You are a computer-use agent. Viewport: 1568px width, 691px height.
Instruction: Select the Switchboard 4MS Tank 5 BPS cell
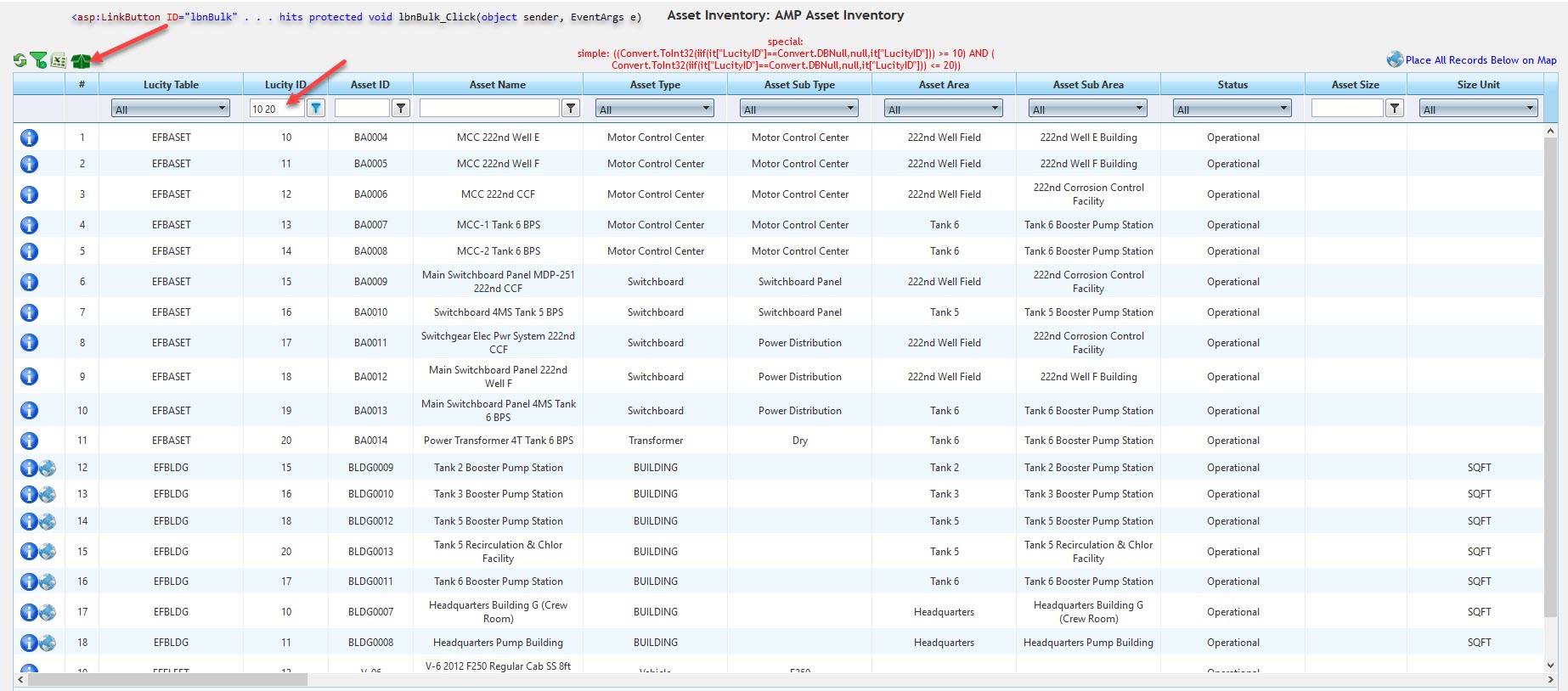(498, 312)
